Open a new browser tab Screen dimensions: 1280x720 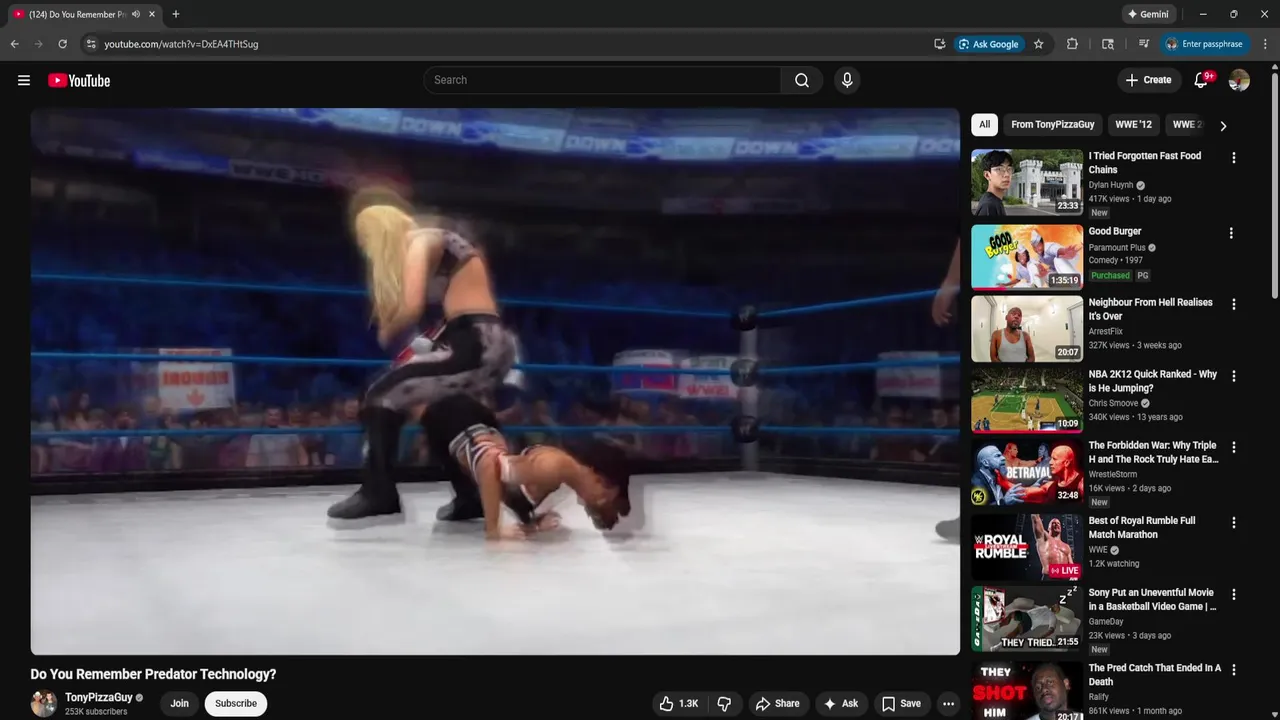(x=176, y=14)
